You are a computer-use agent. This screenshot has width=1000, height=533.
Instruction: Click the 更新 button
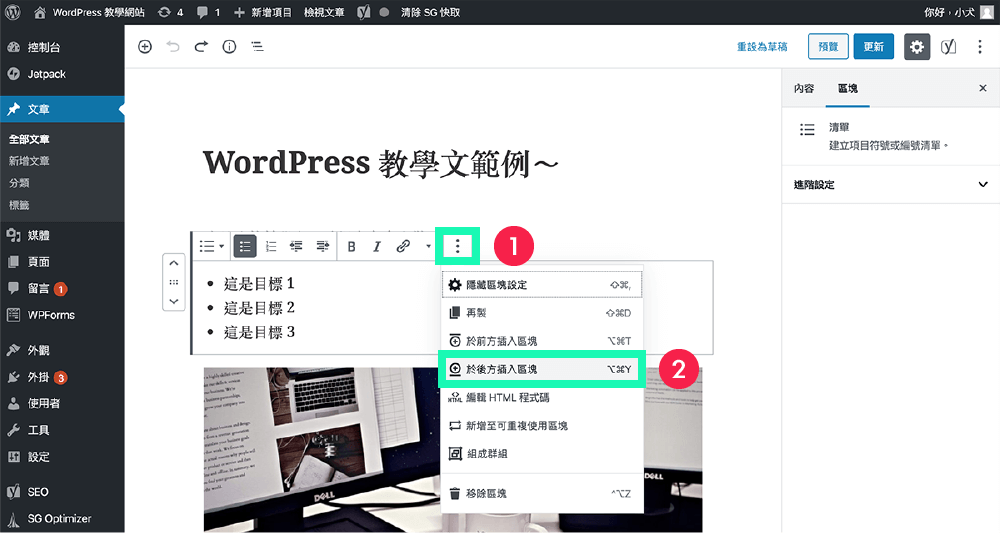coord(874,47)
